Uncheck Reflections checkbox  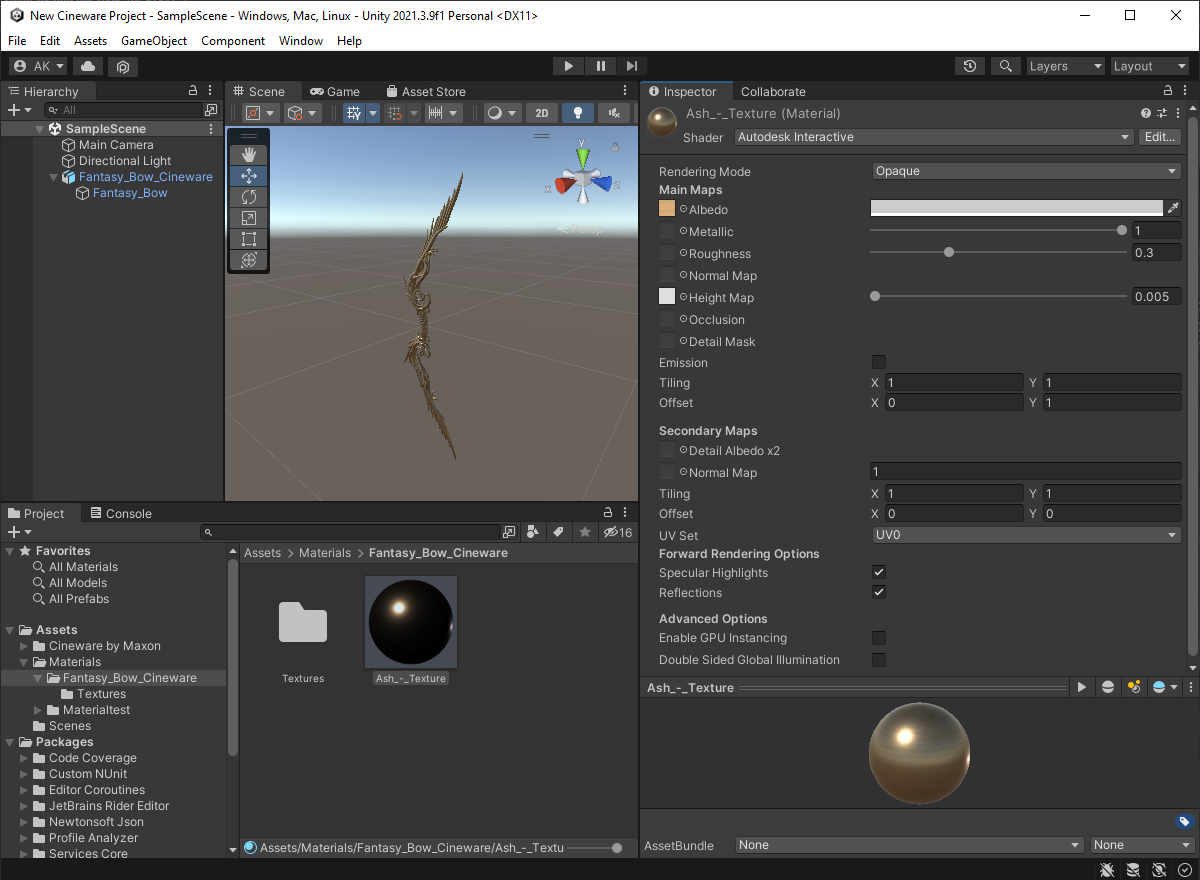pos(879,592)
